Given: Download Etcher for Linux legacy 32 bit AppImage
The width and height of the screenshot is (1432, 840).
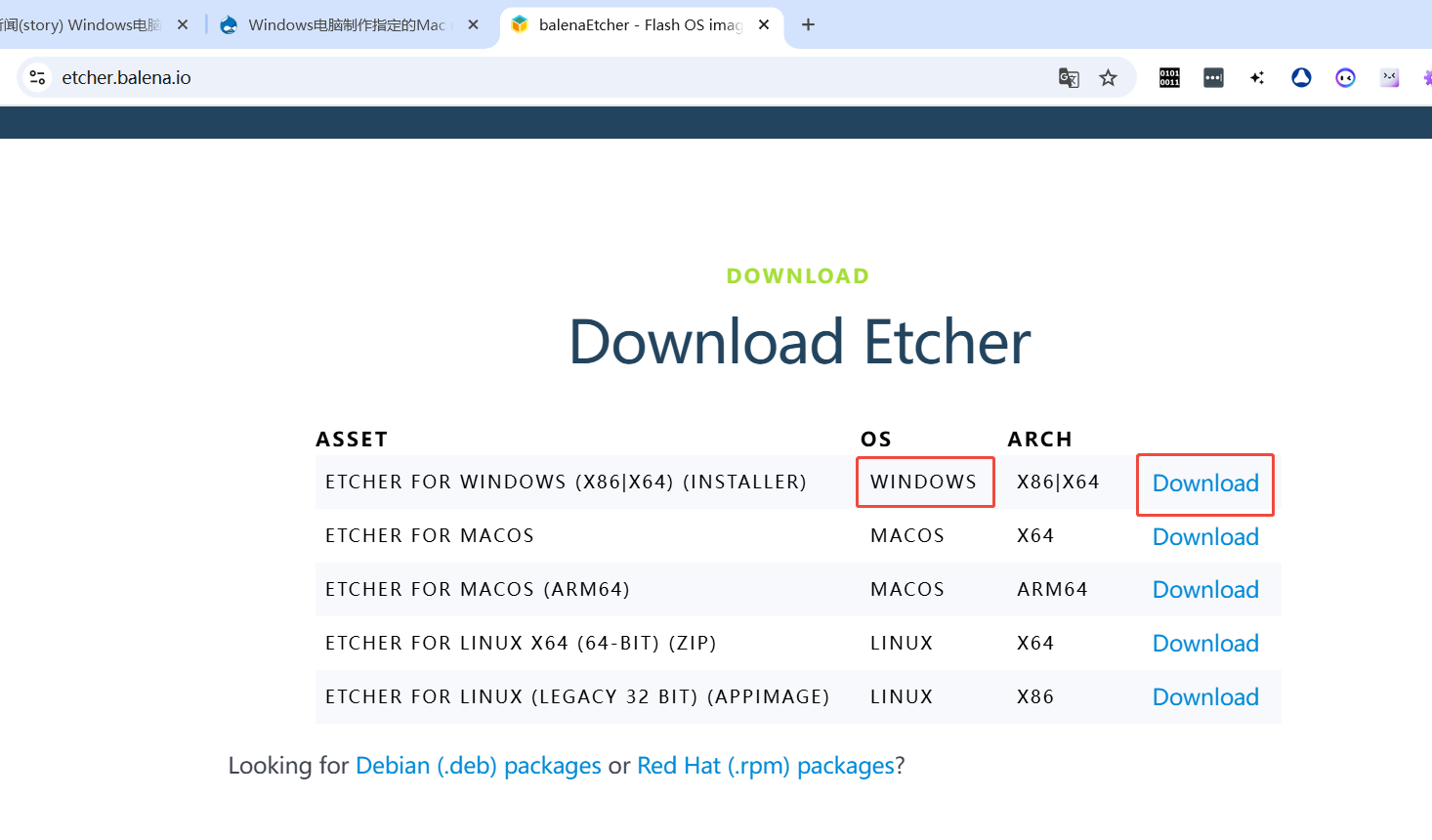Looking at the screenshot, I should (1205, 697).
